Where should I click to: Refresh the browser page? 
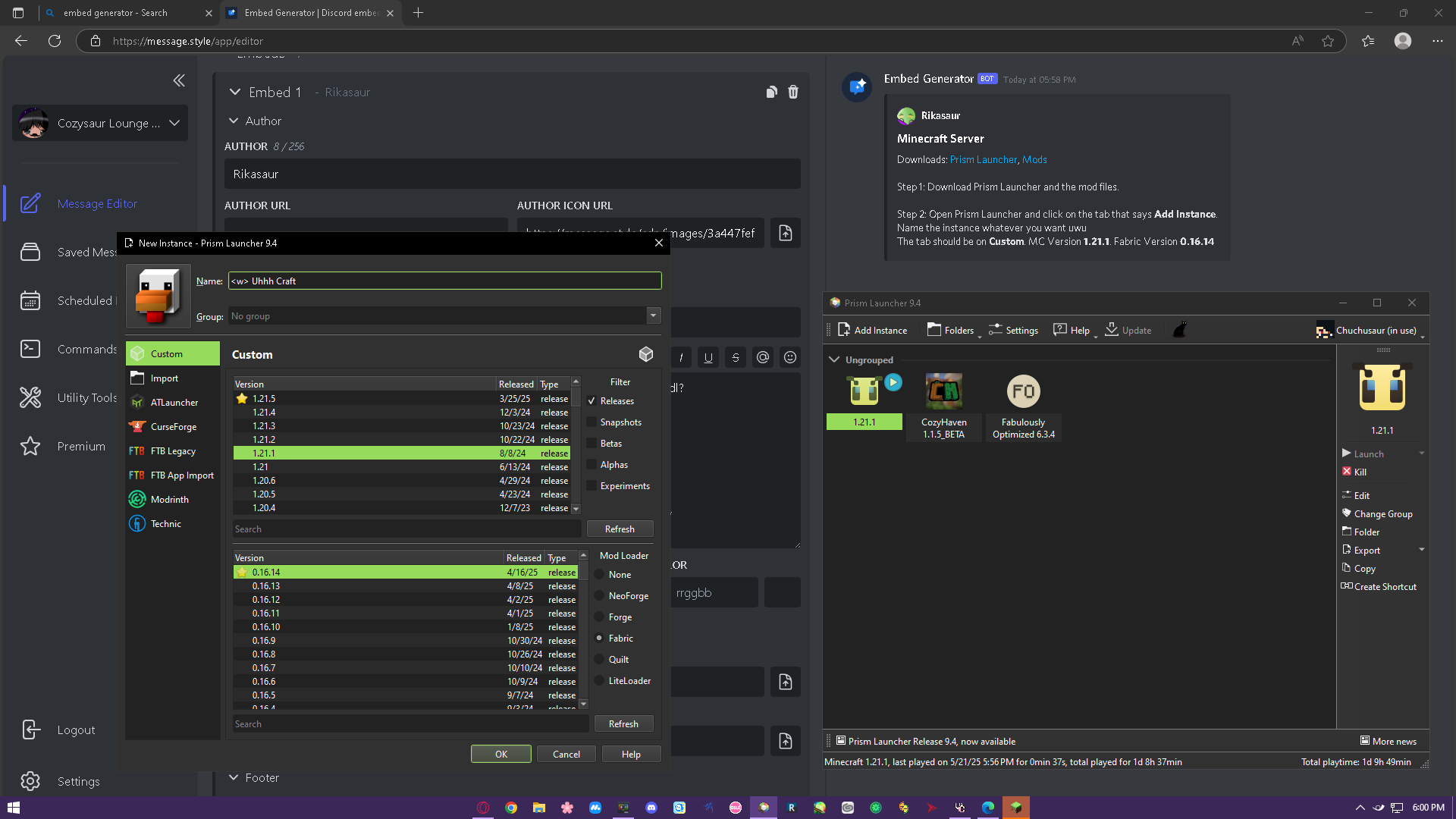click(55, 41)
